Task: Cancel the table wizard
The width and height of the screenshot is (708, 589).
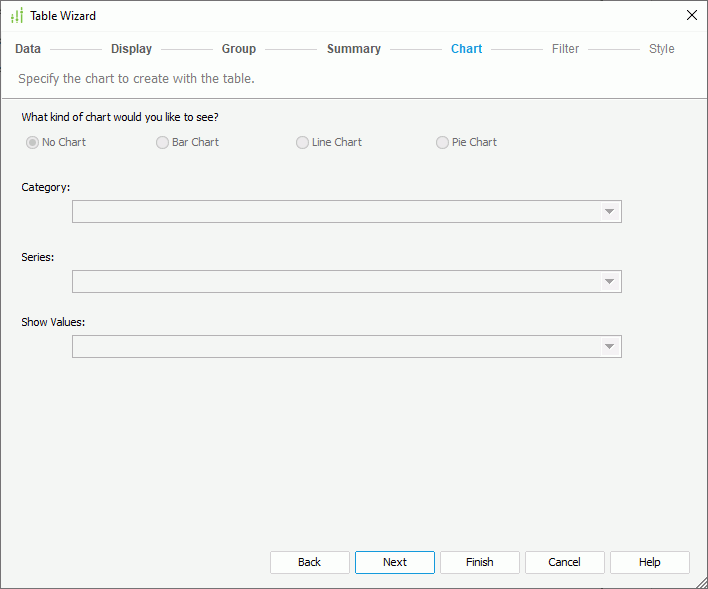Action: coord(564,562)
